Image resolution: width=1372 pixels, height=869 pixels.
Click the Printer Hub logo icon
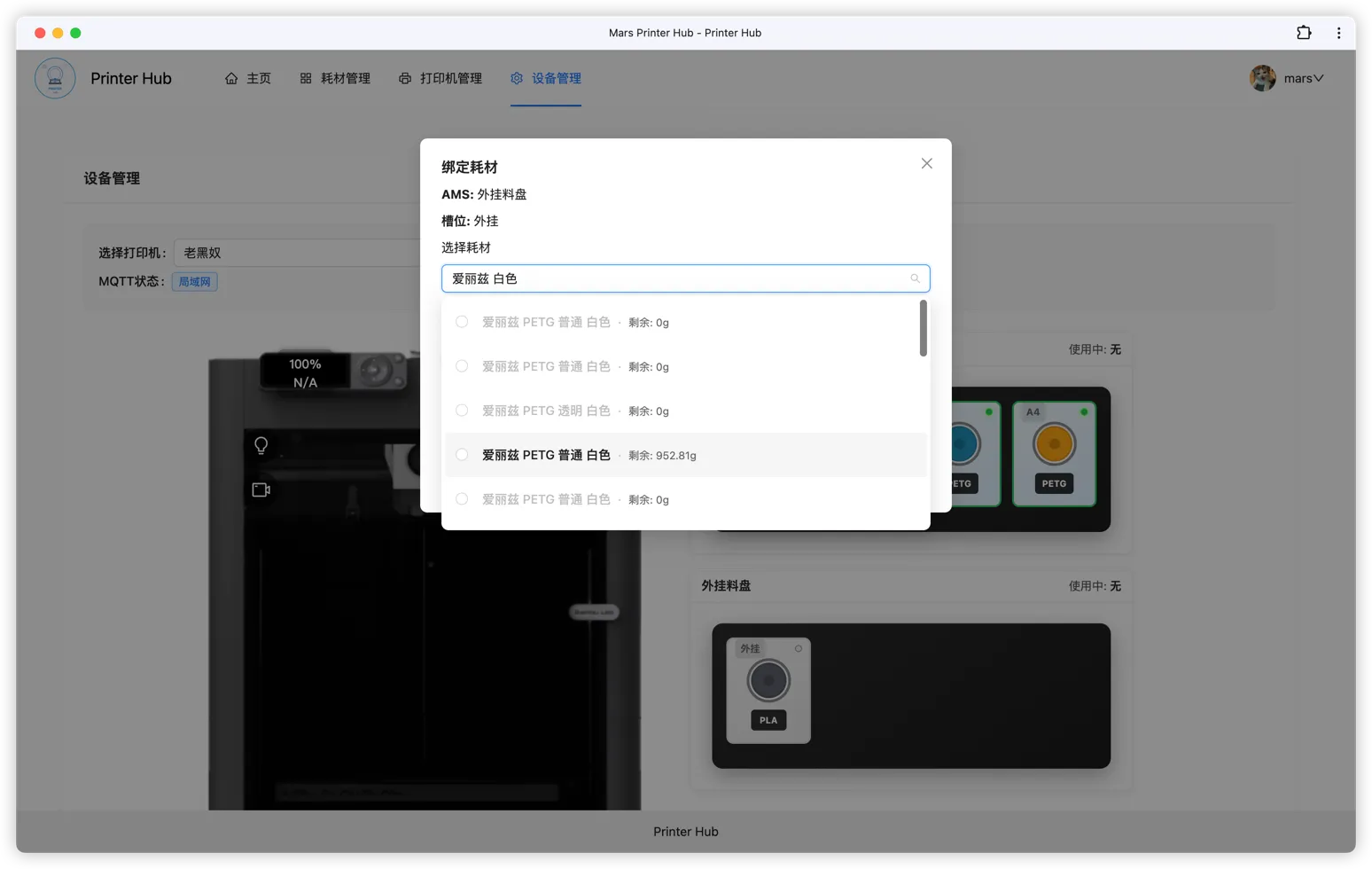55,78
